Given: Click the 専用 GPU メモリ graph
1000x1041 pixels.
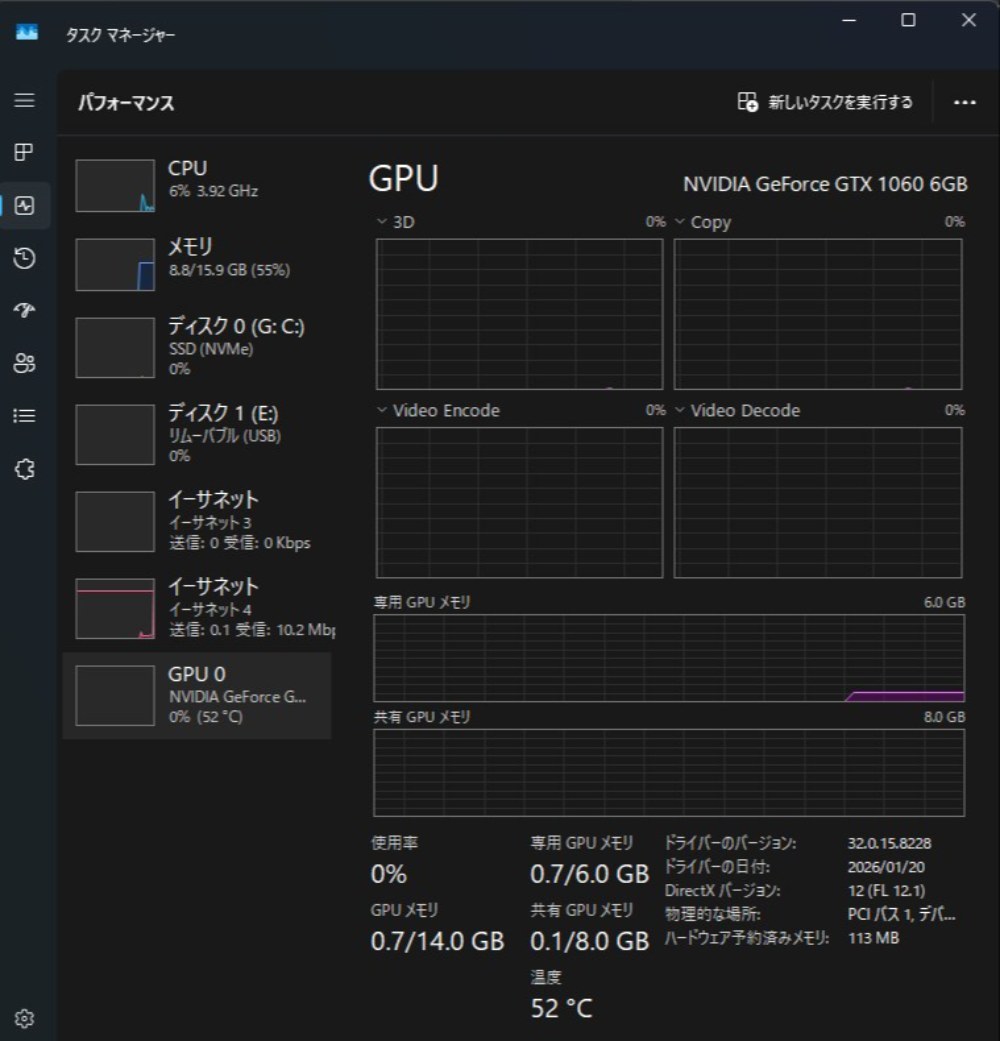Looking at the screenshot, I should pyautogui.click(x=669, y=658).
